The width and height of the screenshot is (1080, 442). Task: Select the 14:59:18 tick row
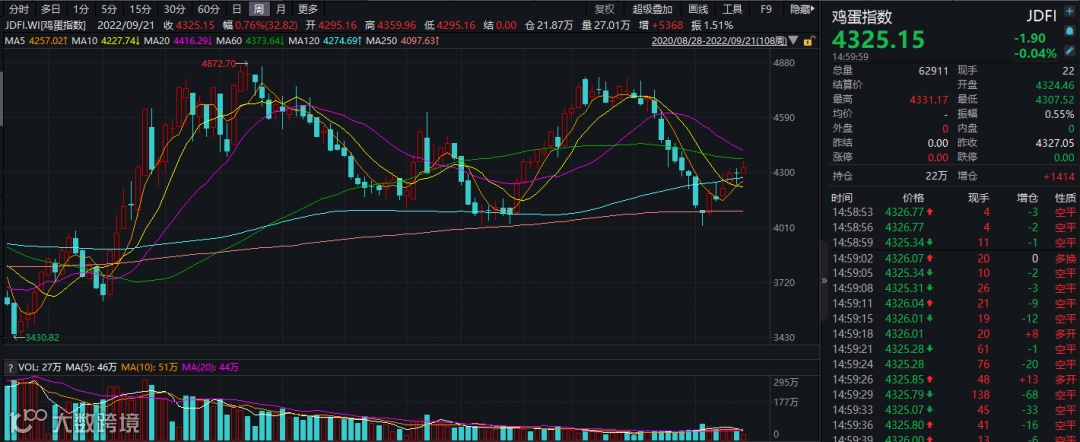tap(953, 333)
